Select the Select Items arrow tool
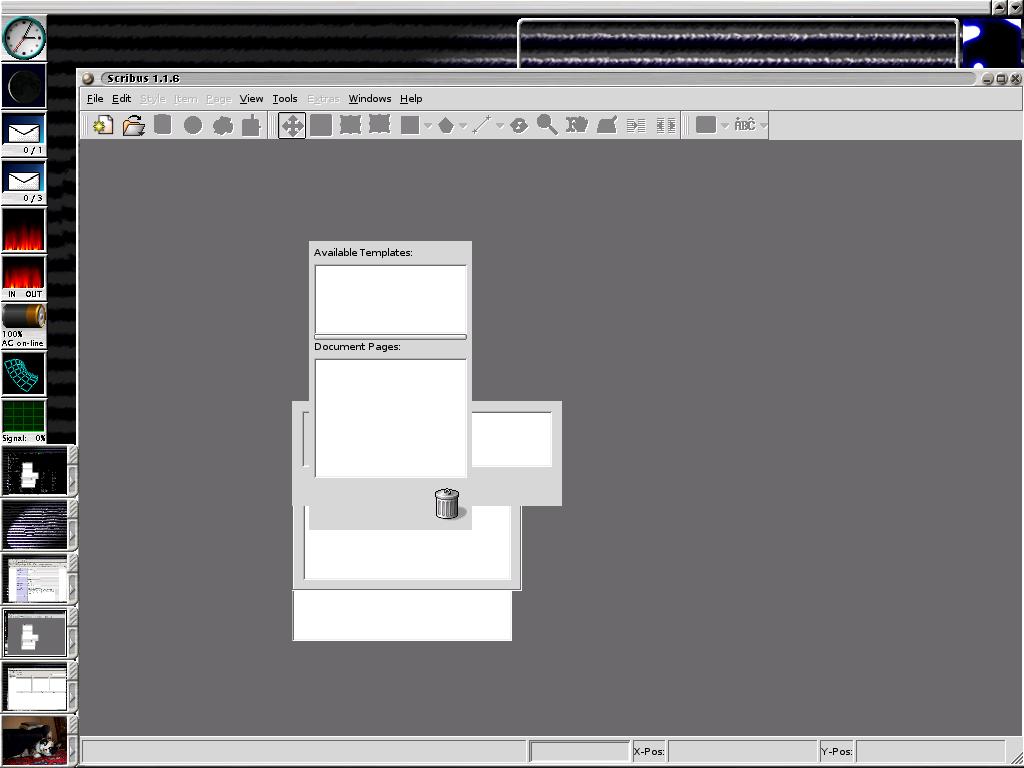Viewport: 1024px width, 768px height. (x=292, y=125)
